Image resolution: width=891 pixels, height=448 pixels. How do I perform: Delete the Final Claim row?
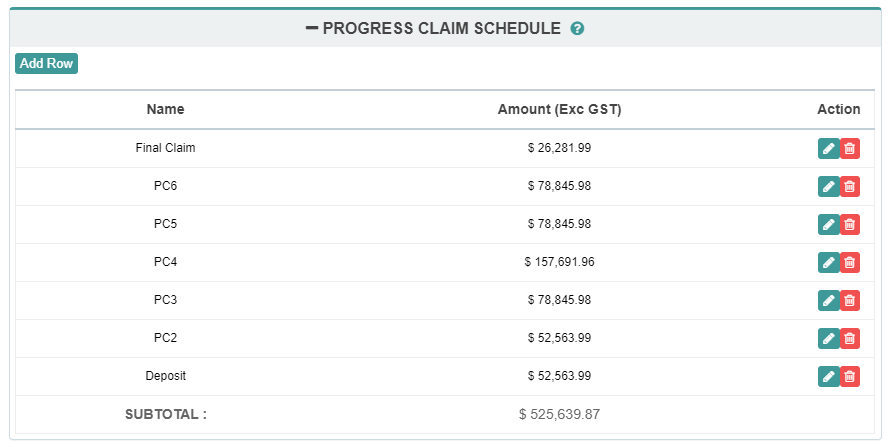[x=850, y=148]
